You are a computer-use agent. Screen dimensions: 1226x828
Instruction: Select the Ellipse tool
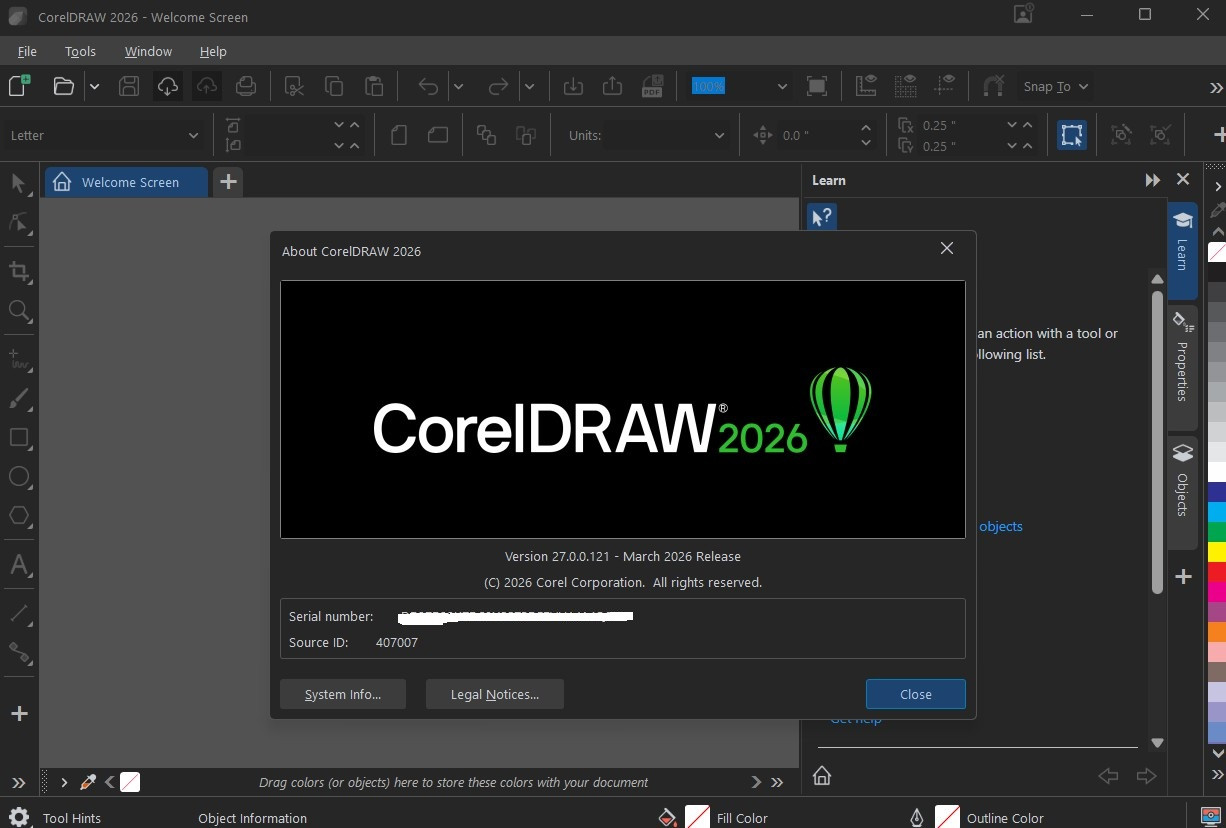tap(19, 476)
